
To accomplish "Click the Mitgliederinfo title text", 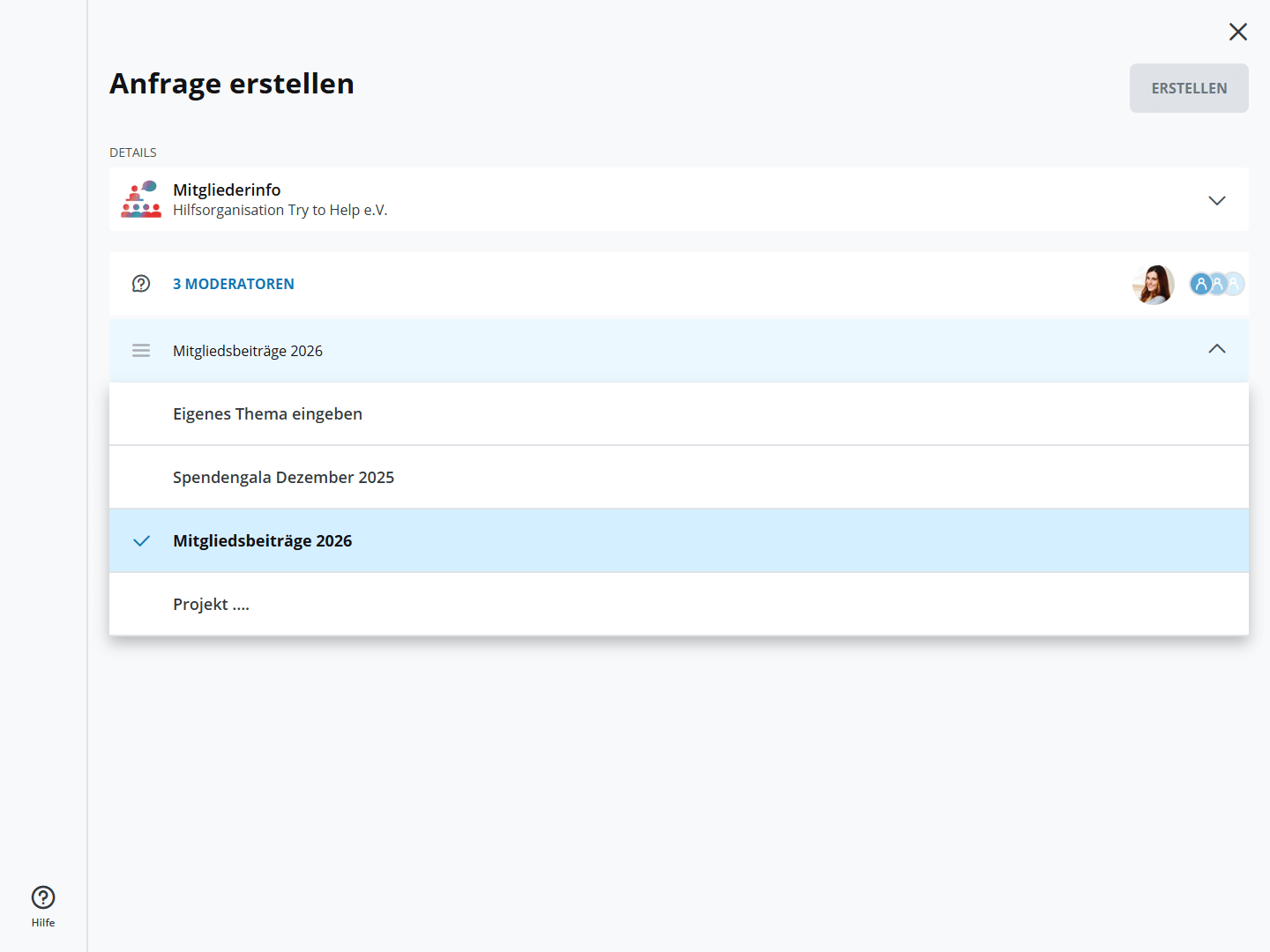I will point(227,190).
